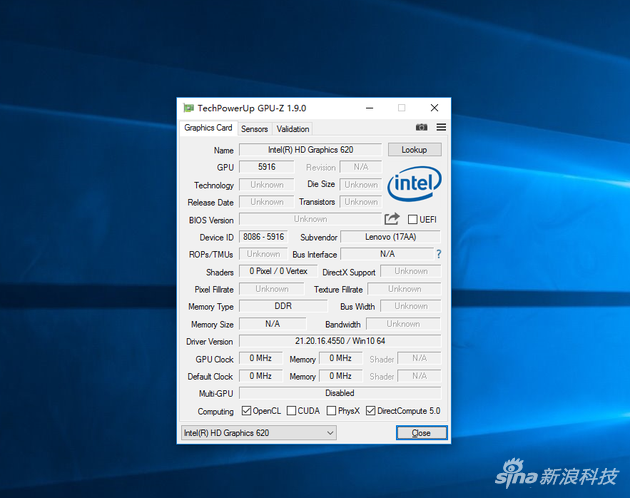Screen dimensions: 630x498
Task: Click the Computing label
Action: [215, 412]
